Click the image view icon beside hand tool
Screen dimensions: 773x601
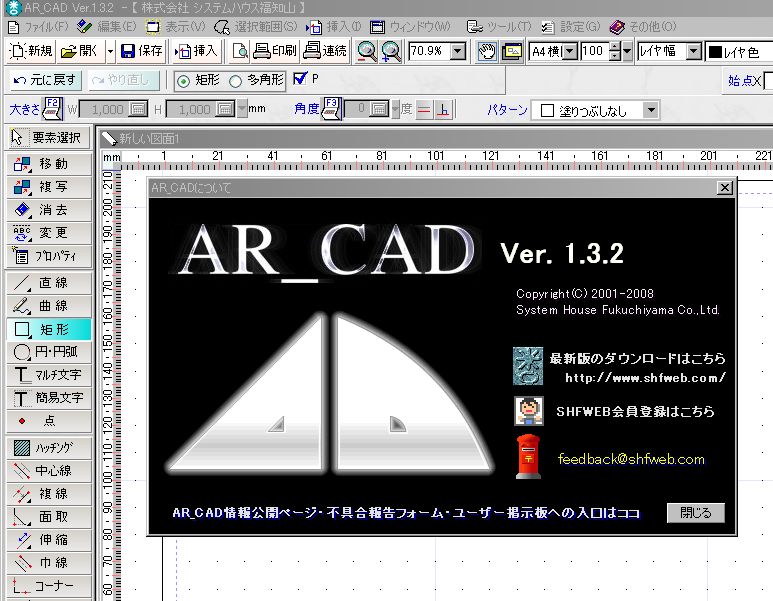pyautogui.click(x=512, y=51)
